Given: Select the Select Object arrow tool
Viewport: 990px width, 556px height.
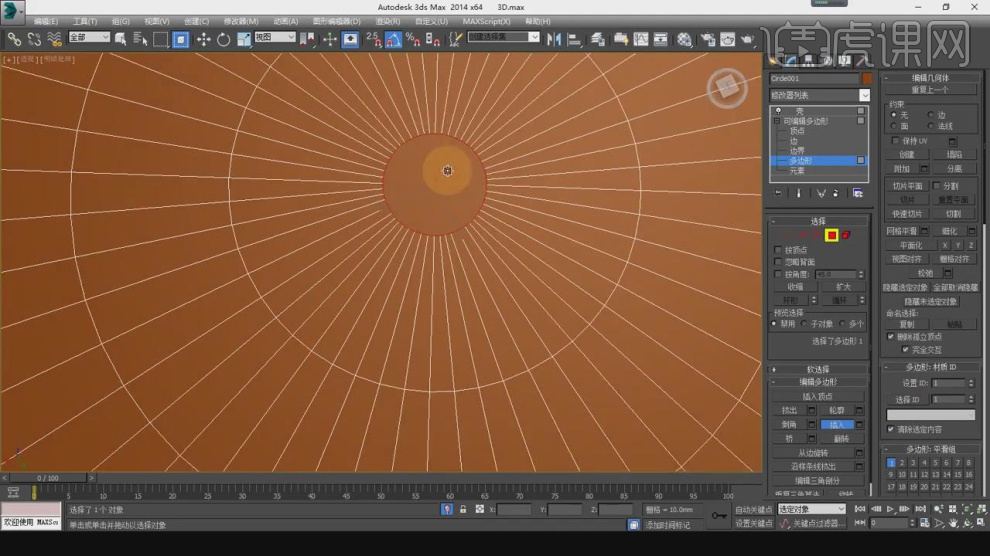Looking at the screenshot, I should tap(120, 39).
